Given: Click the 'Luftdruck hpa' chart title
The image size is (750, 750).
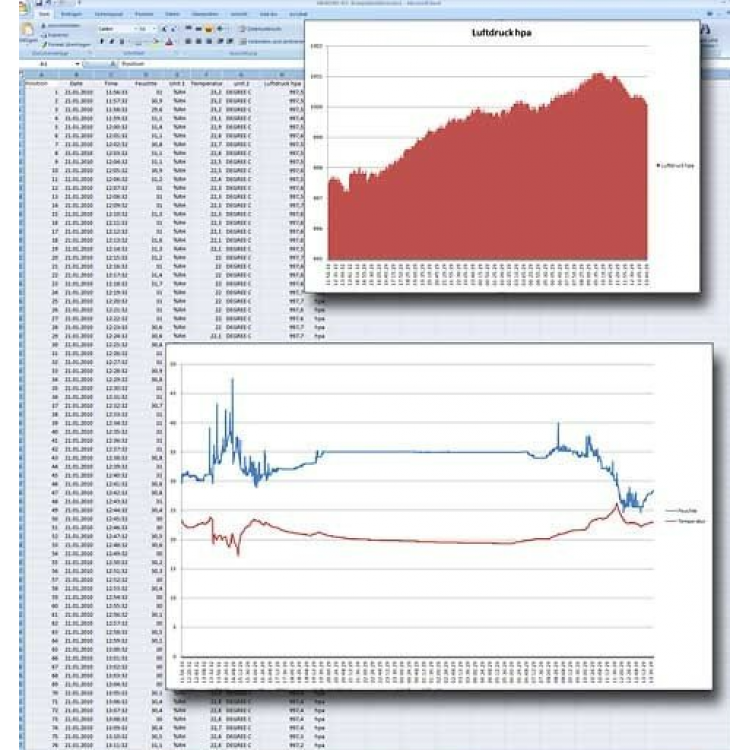Looking at the screenshot, I should (x=501, y=33).
